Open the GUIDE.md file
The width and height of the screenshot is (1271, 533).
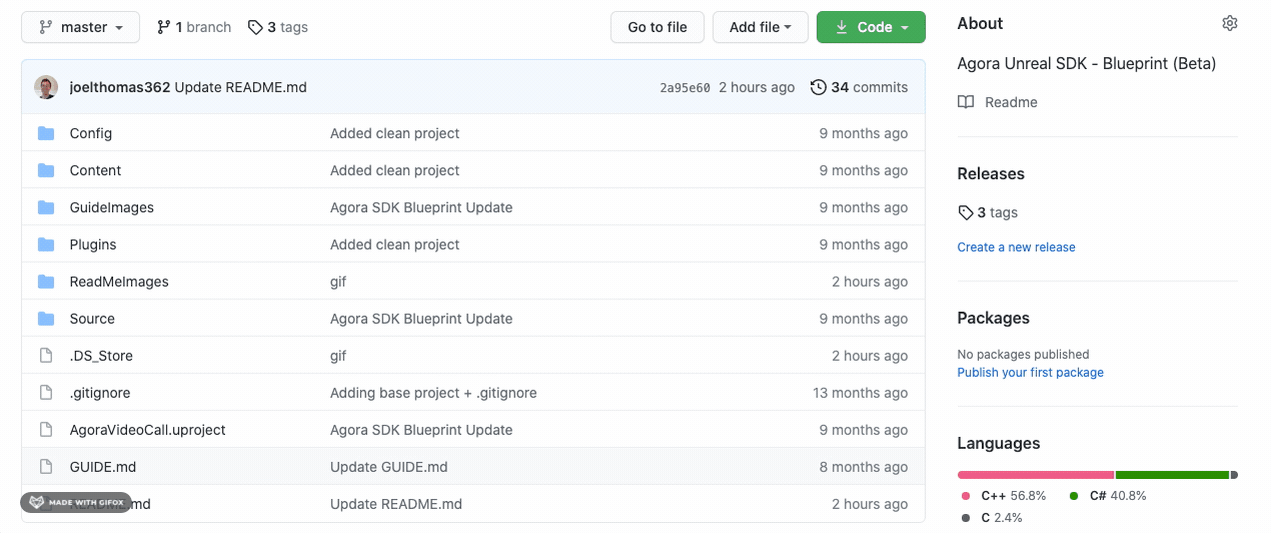103,466
